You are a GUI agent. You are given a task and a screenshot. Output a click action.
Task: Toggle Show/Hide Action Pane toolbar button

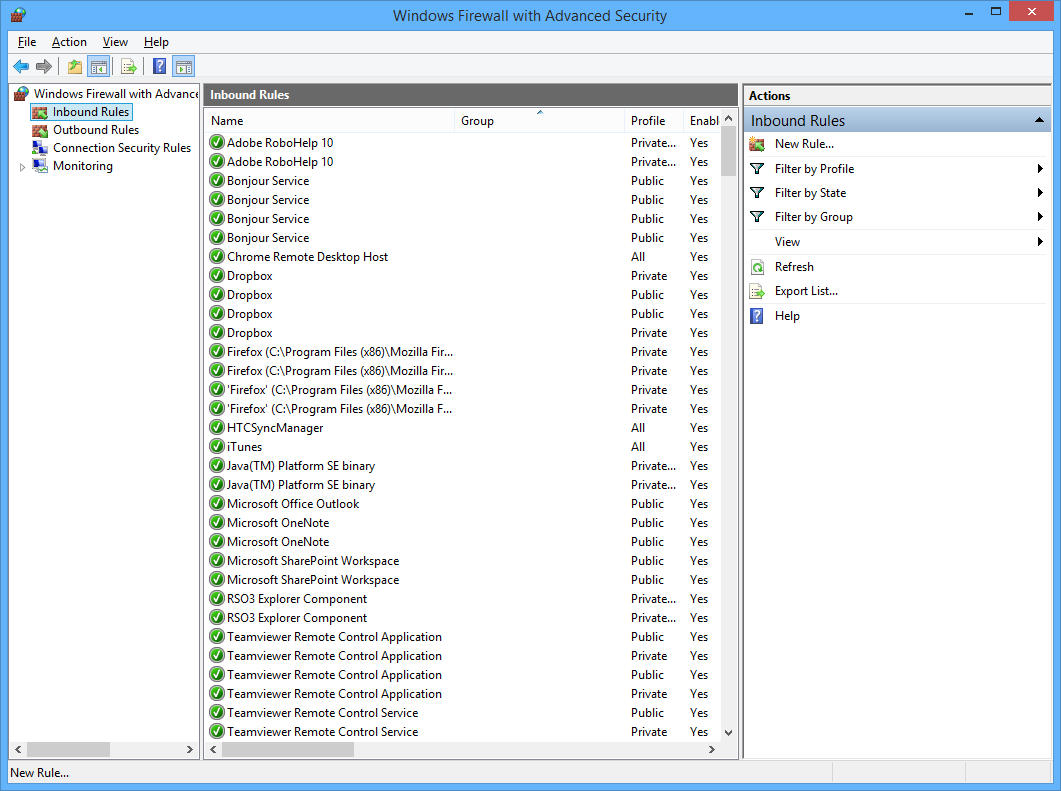coord(183,67)
